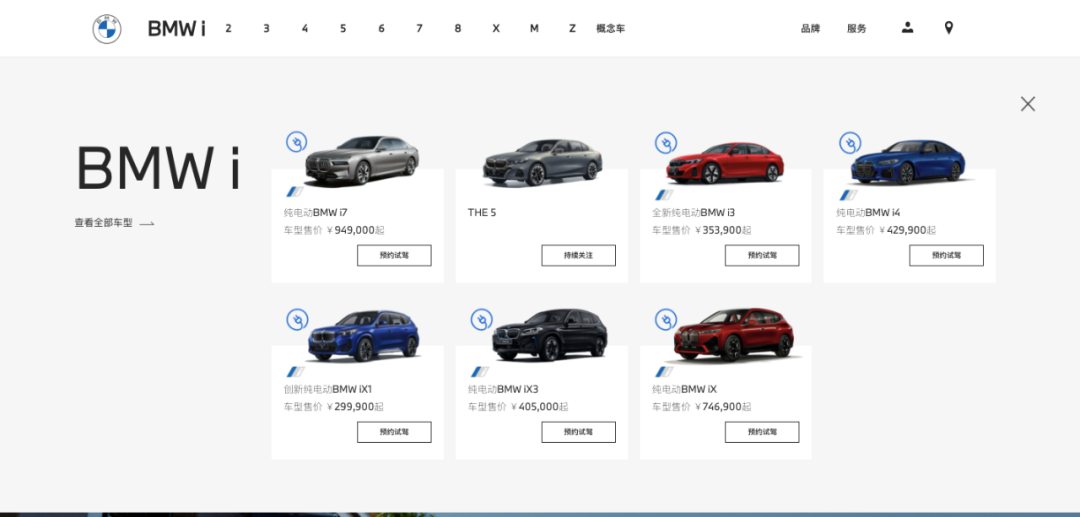Viewport: 1080px width, 517px height.
Task: Click the electric plug badge on BMW i7
Action: click(296, 142)
